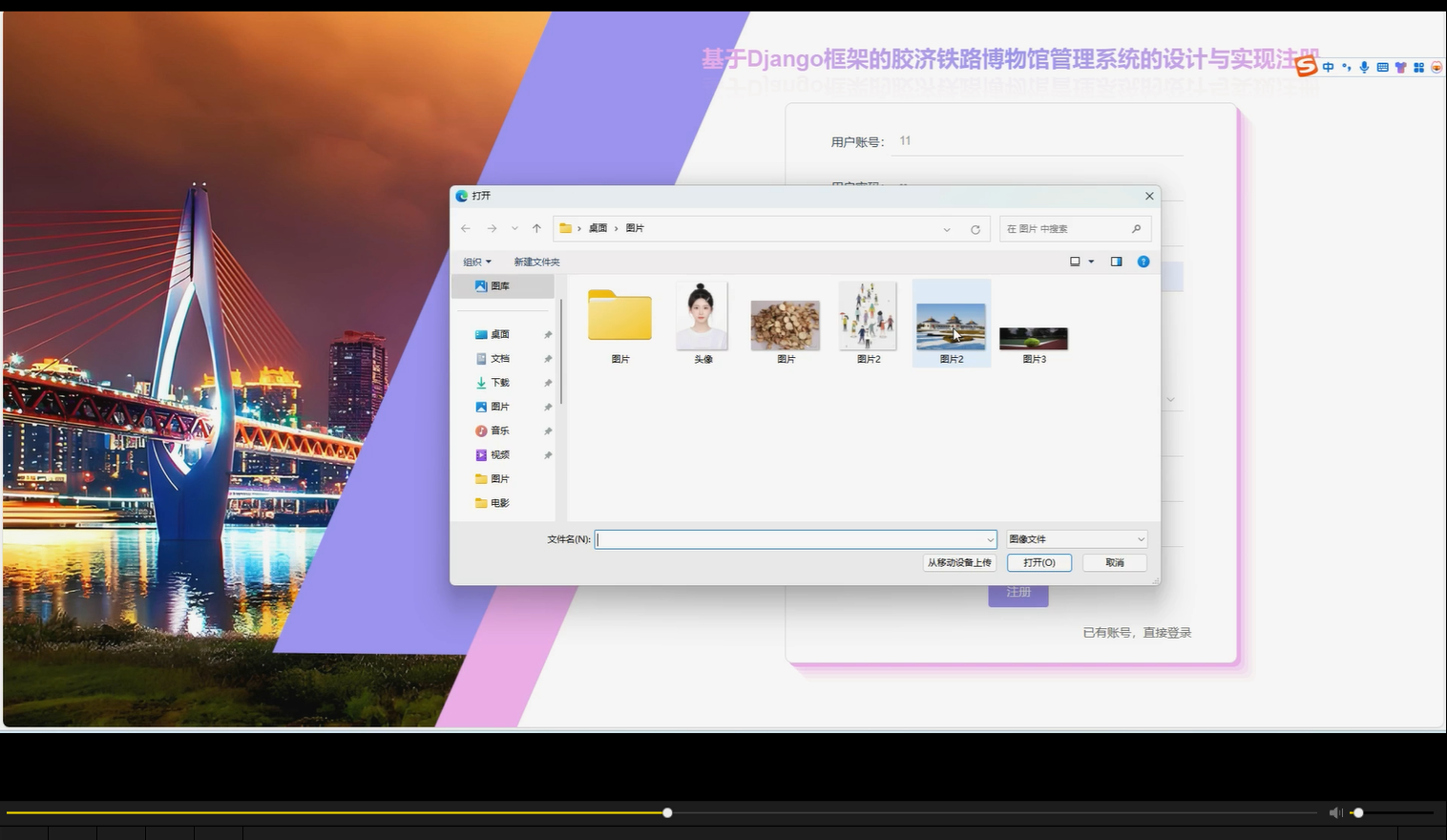Select the 头像 portrait image

703,324
